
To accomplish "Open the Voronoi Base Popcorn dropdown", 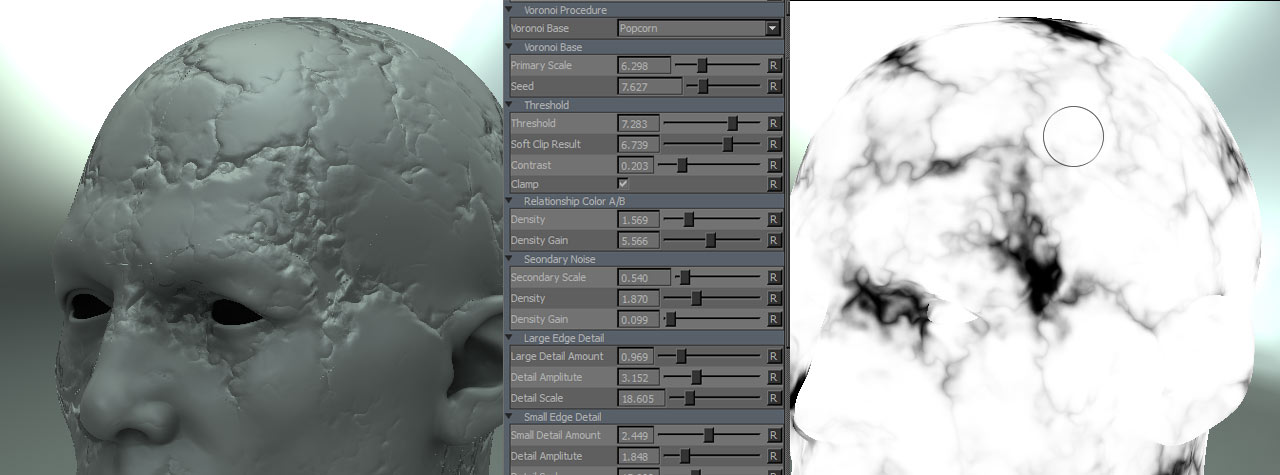I will tap(772, 29).
